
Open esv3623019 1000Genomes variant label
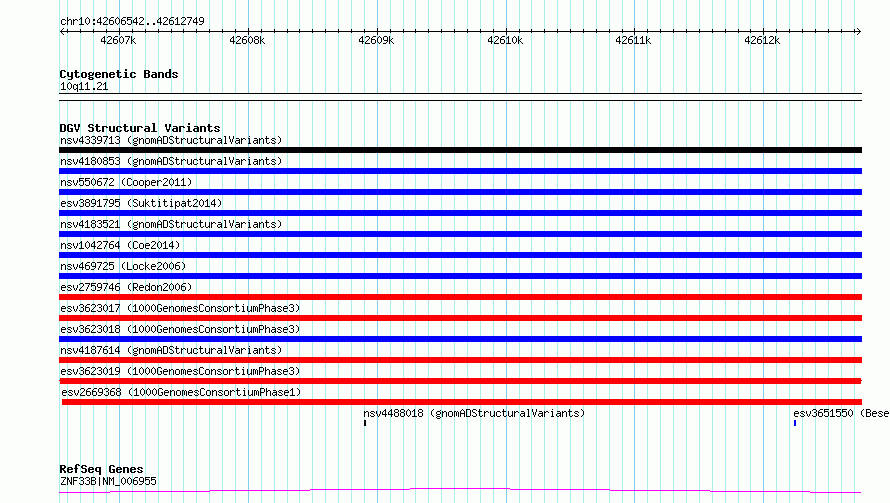pyautogui.click(x=180, y=371)
